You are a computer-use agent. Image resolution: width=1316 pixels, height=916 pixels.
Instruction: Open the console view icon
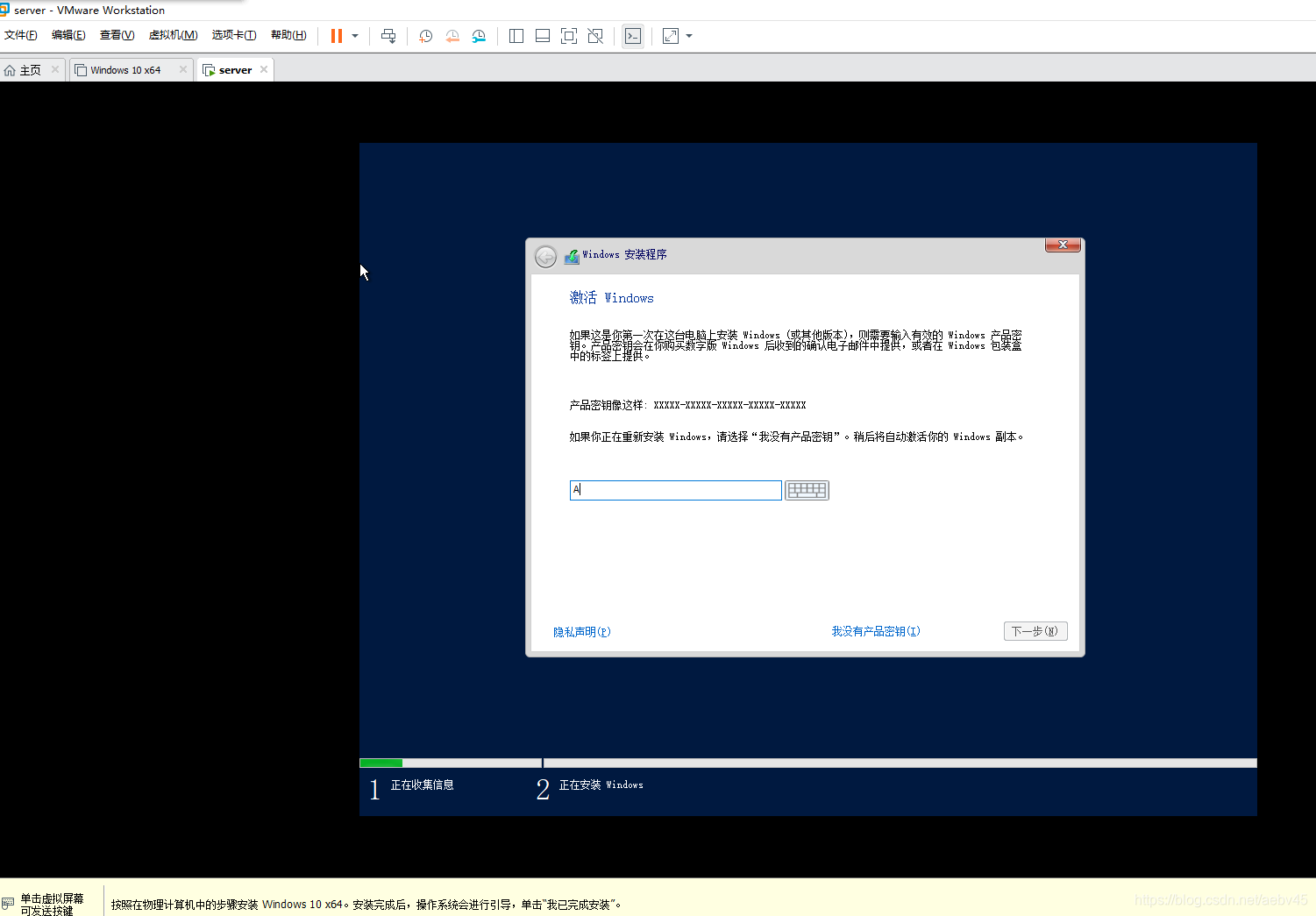pyautogui.click(x=633, y=36)
